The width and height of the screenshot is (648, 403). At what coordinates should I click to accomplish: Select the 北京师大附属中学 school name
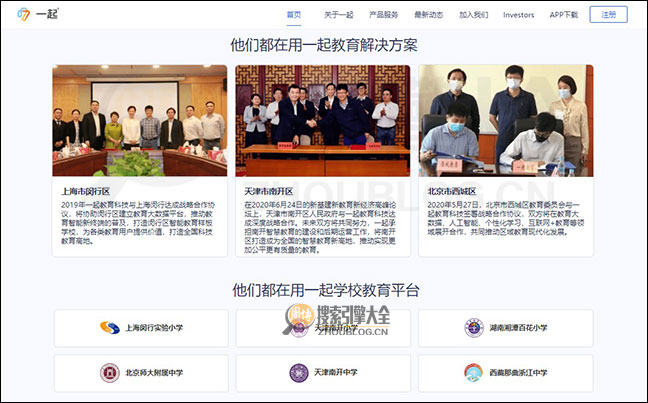[154, 373]
